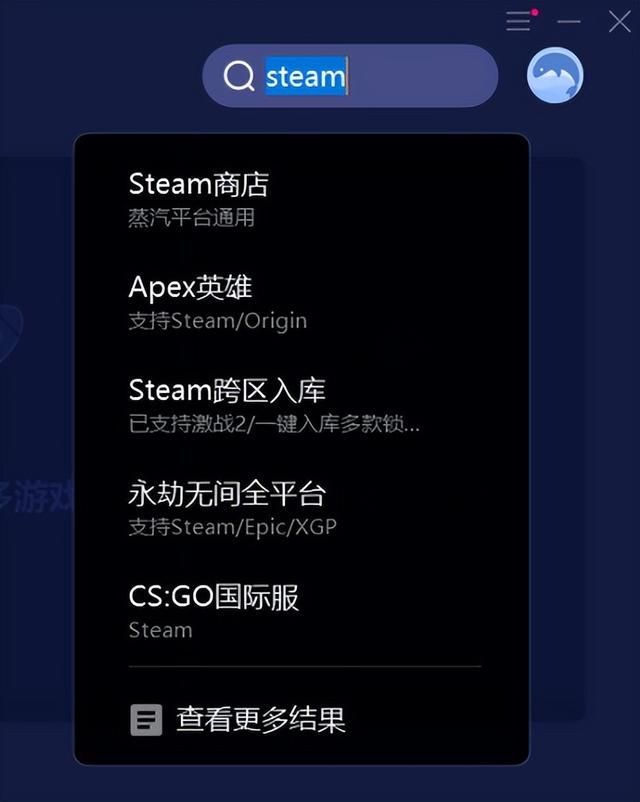Open the hamburger menu with red dot
Image resolution: width=640 pixels, height=802 pixels.
coord(521,20)
